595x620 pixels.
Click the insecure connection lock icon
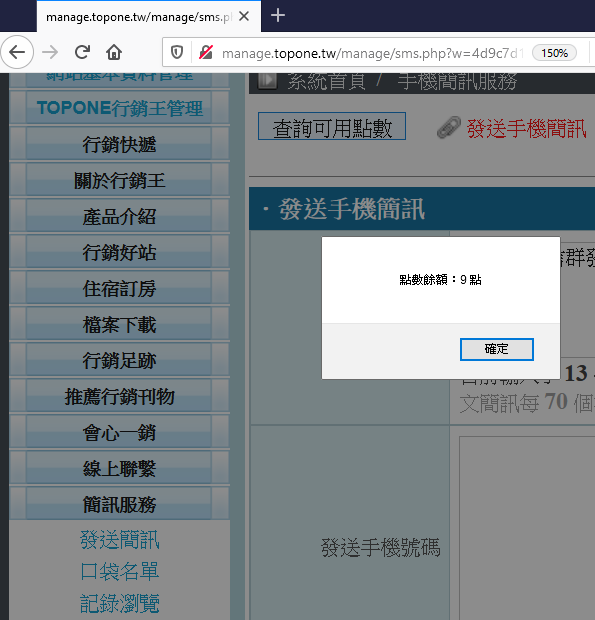coord(206,52)
